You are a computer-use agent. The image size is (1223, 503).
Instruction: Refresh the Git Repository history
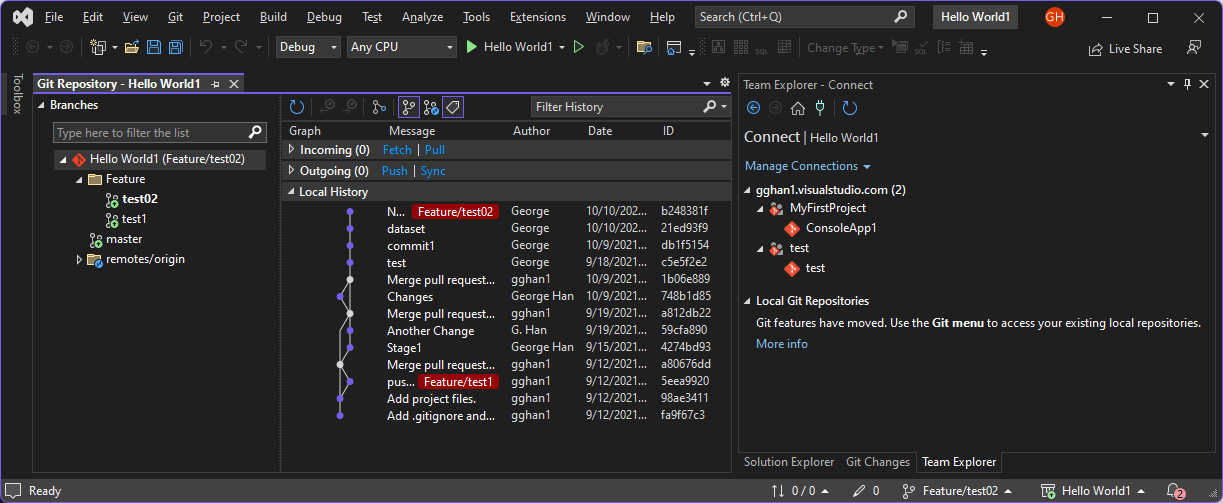coord(297,107)
